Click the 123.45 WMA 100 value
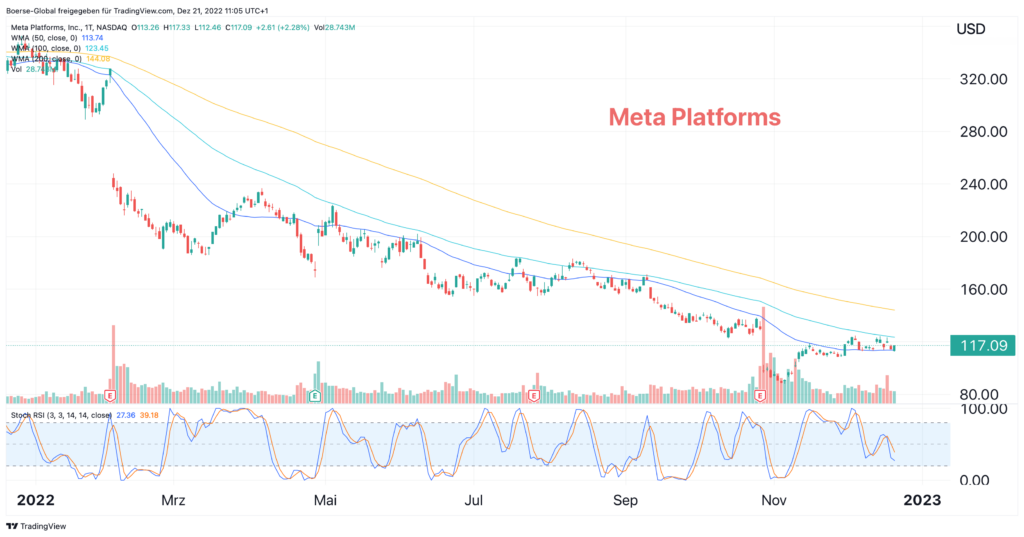 (x=97, y=48)
